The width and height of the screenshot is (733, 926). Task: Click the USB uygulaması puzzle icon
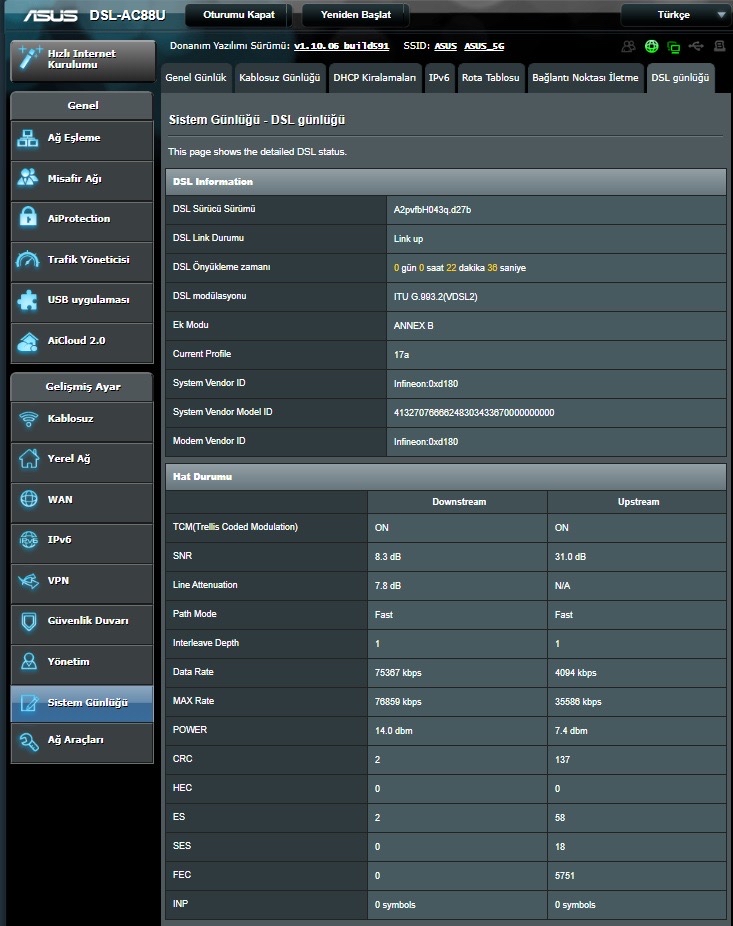click(28, 300)
